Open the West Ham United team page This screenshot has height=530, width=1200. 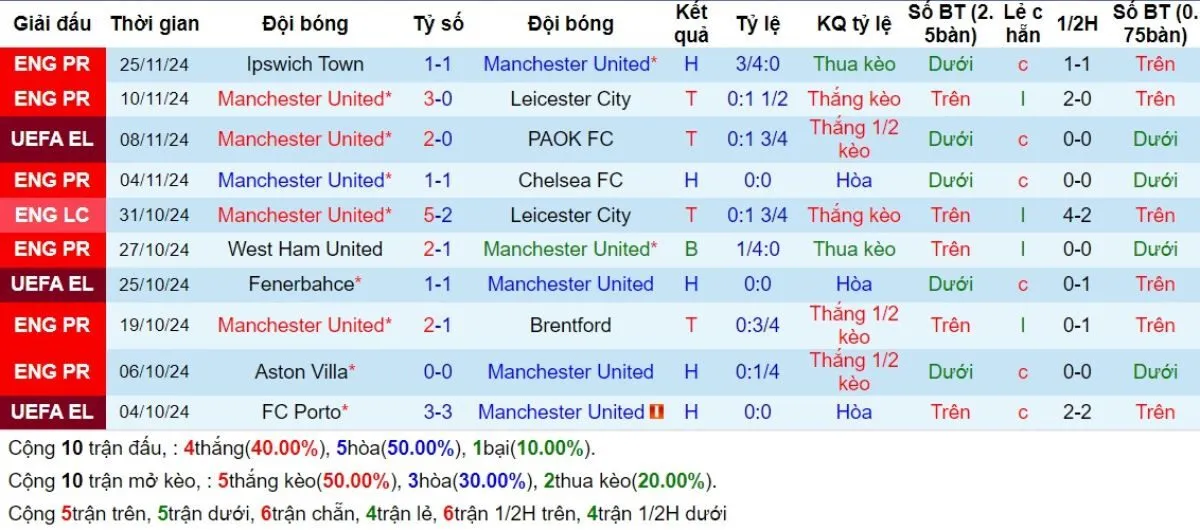[305, 249]
